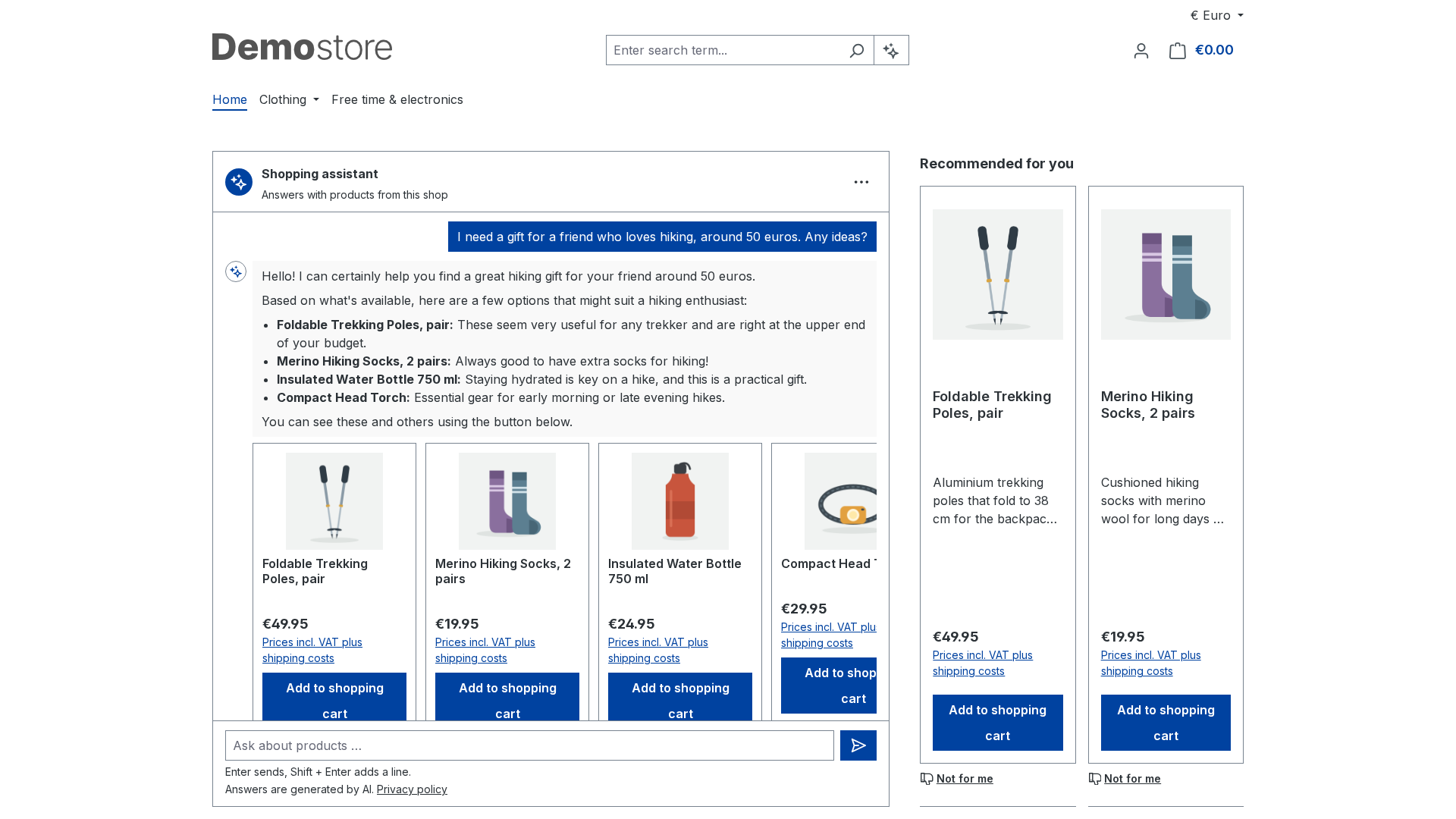Send the message with the arrow button
The image size is (1456, 819).
coord(858,745)
